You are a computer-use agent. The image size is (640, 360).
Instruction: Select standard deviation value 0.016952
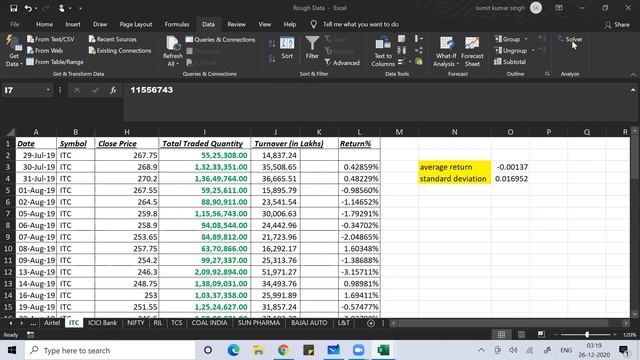(510, 179)
